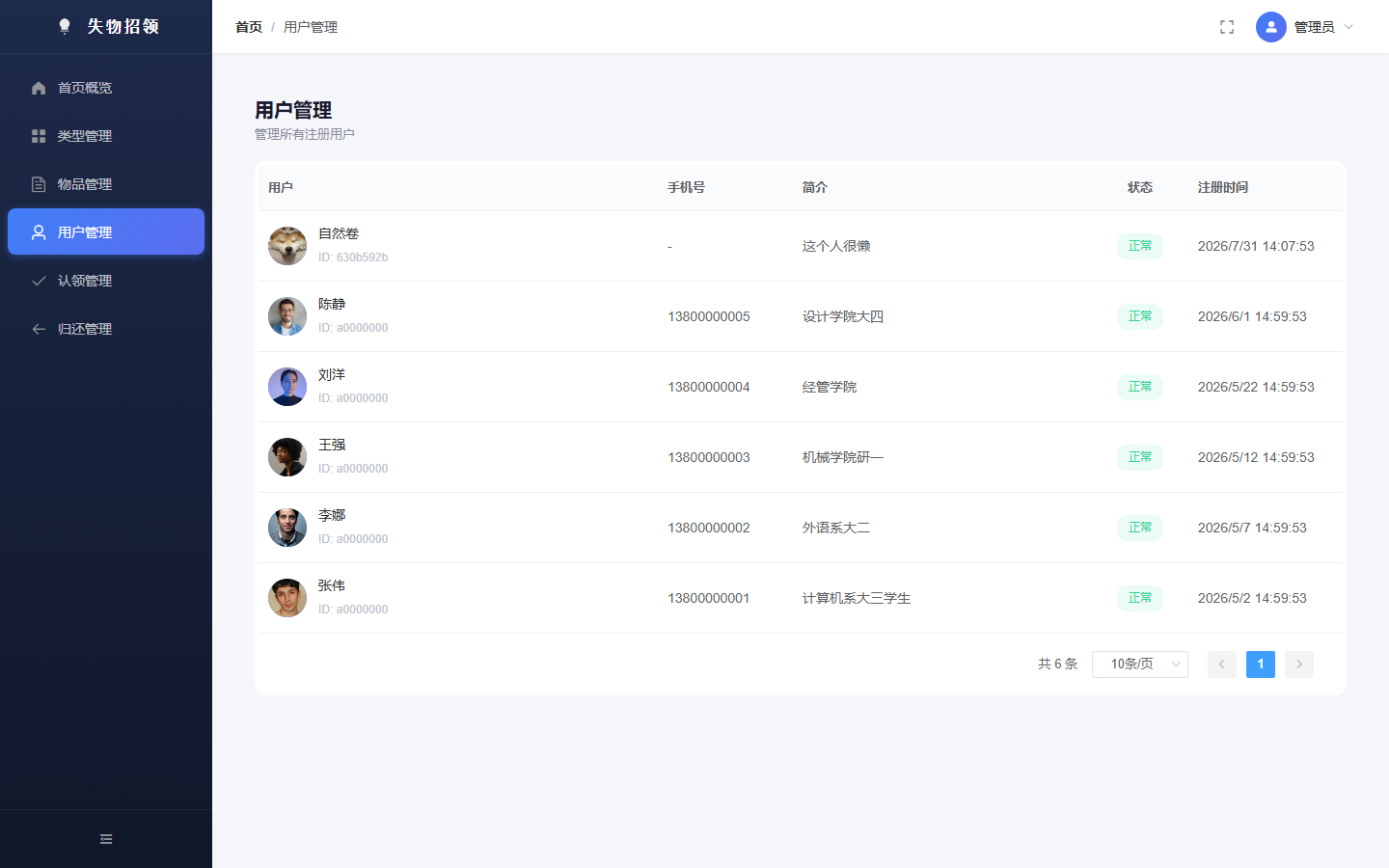Click the blue 管理员 avatar icon
Image resolution: width=1389 pixels, height=868 pixels.
[x=1271, y=27]
